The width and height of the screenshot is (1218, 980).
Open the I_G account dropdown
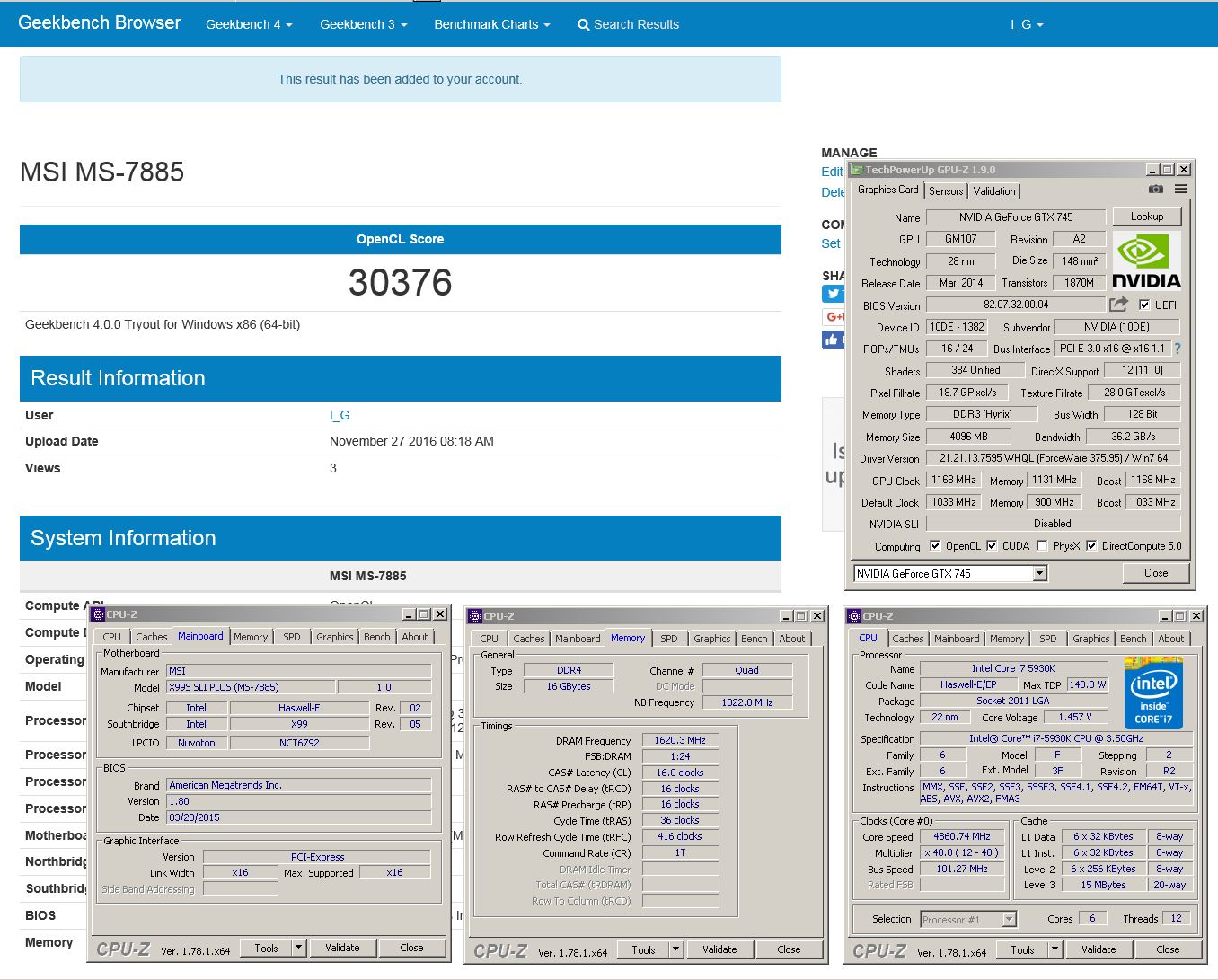1027,24
